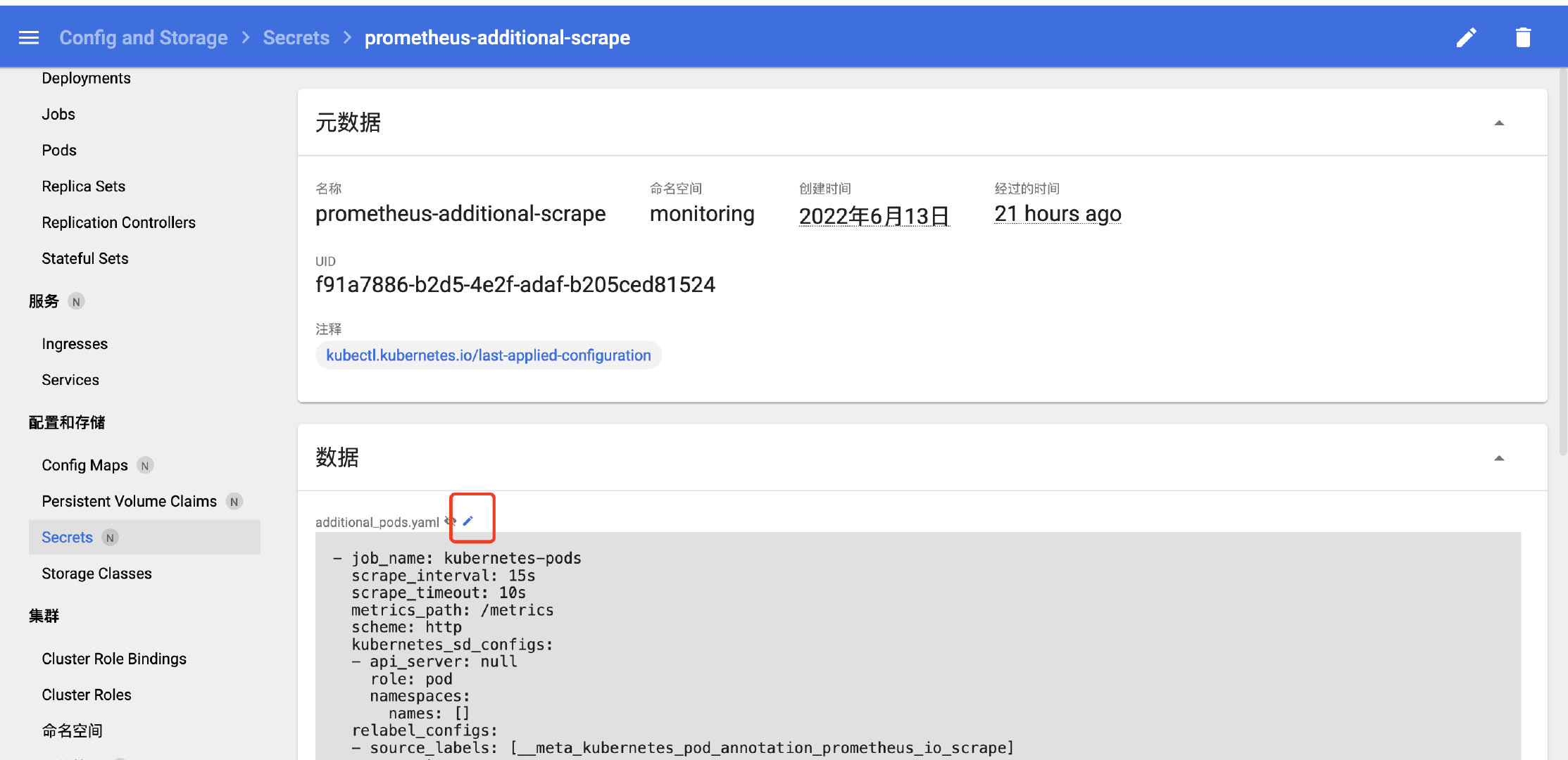1568x760 pixels.
Task: Click the breadcrumb chevron after Config and Storage
Action: (246, 37)
